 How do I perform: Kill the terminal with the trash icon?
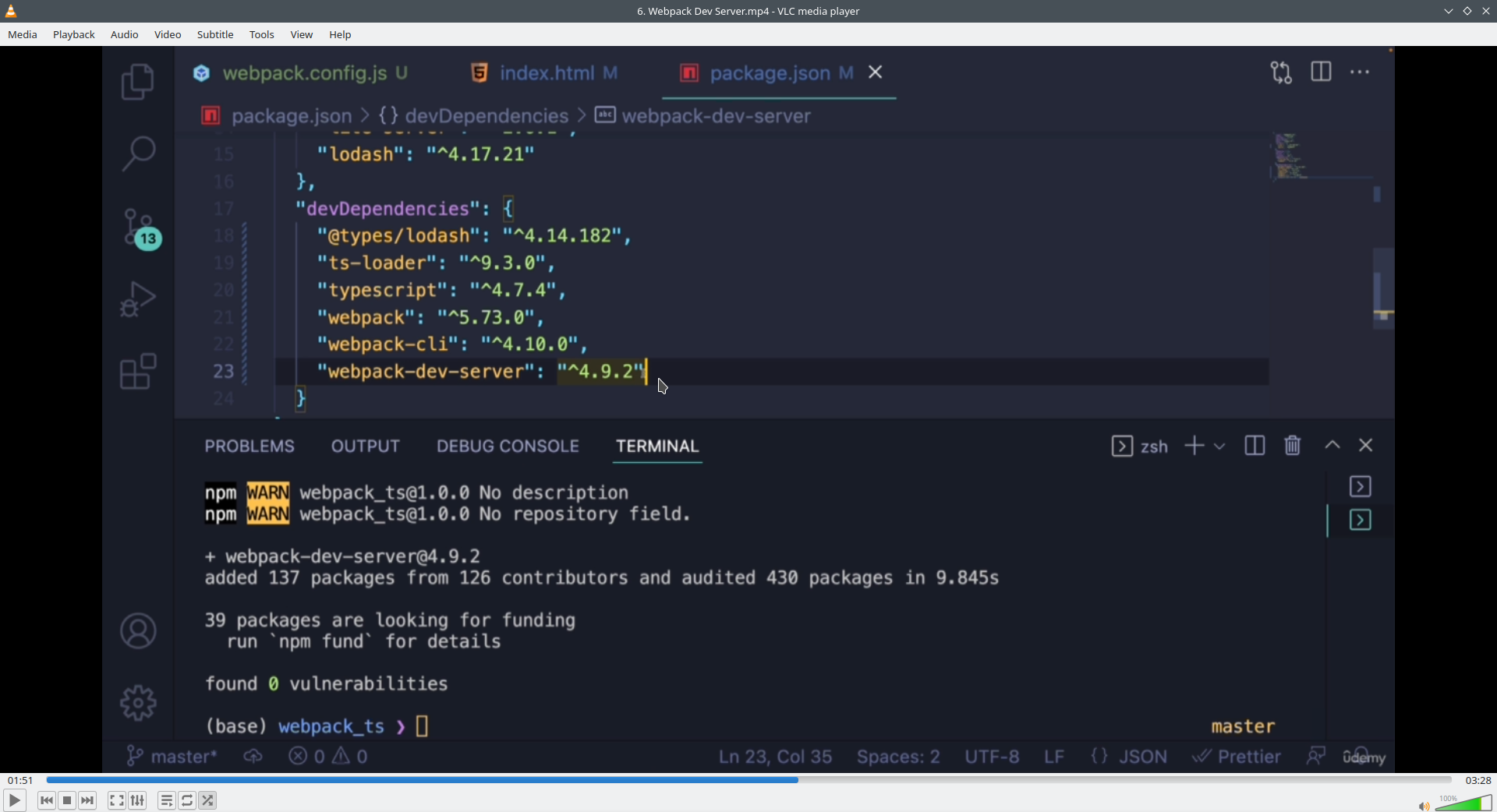coord(1293,445)
